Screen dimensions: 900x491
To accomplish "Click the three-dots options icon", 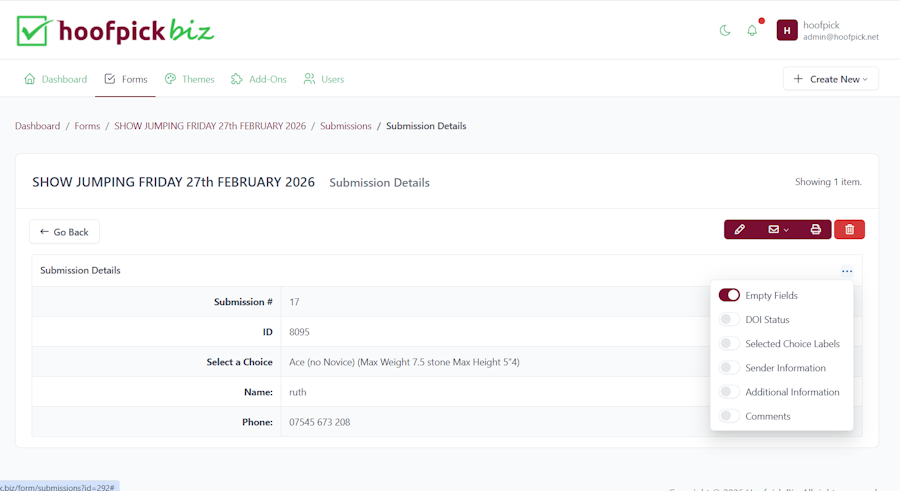I will [847, 271].
